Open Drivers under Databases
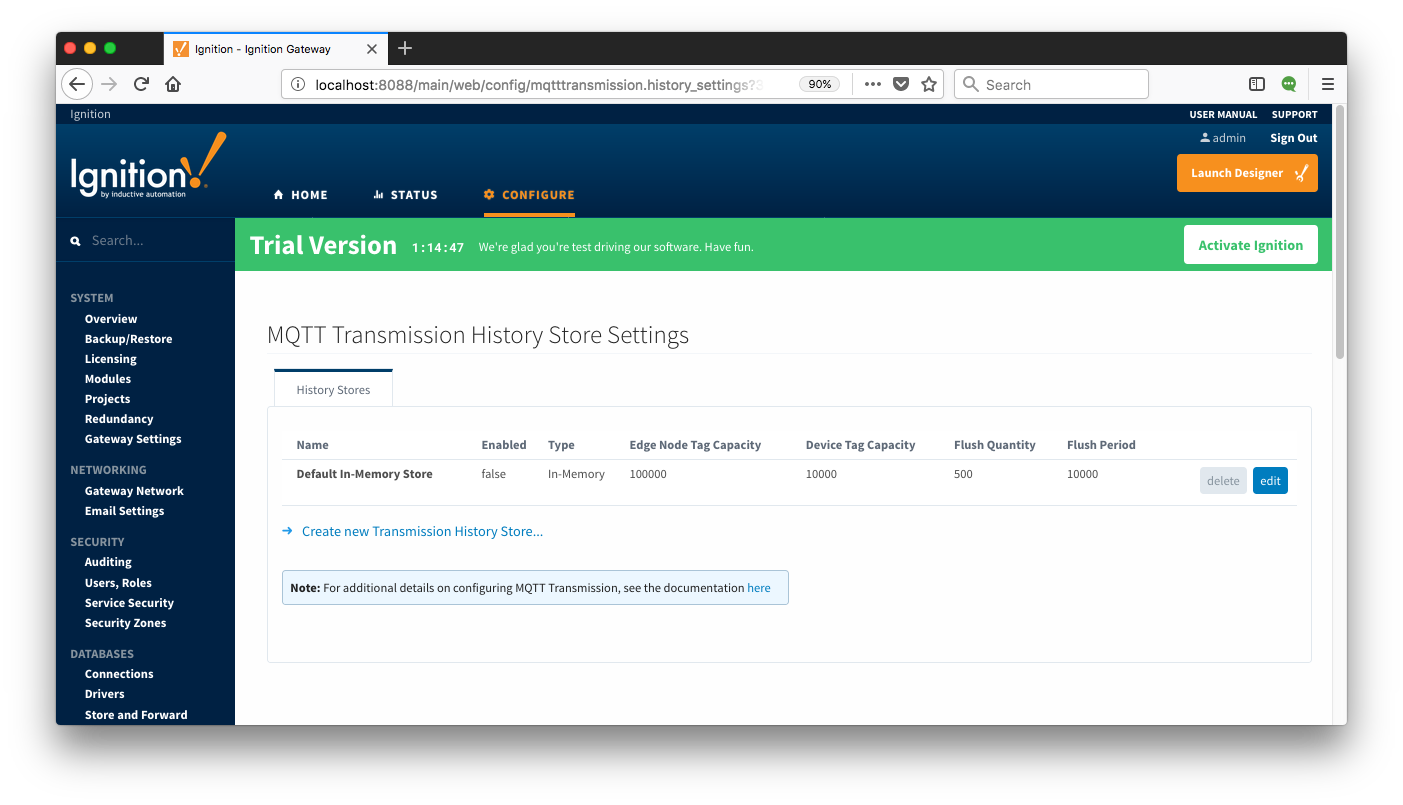This screenshot has height=805, width=1403. pyautogui.click(x=105, y=694)
